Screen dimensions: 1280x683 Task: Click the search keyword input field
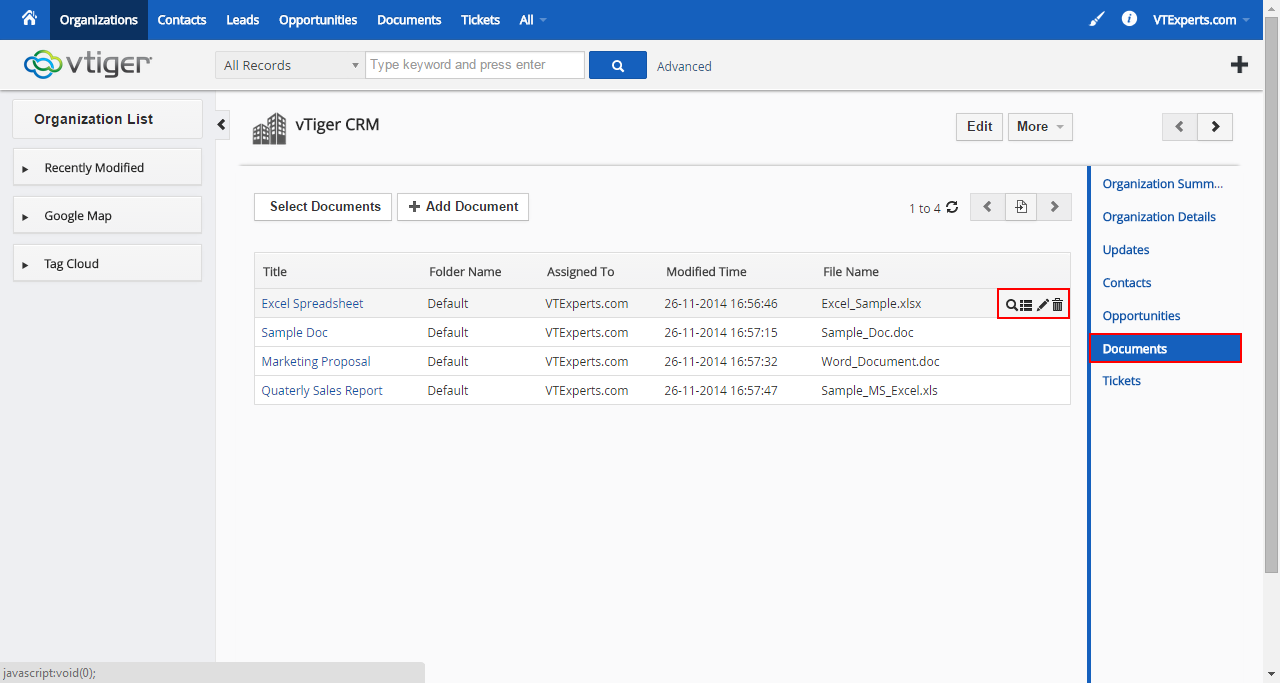click(475, 65)
